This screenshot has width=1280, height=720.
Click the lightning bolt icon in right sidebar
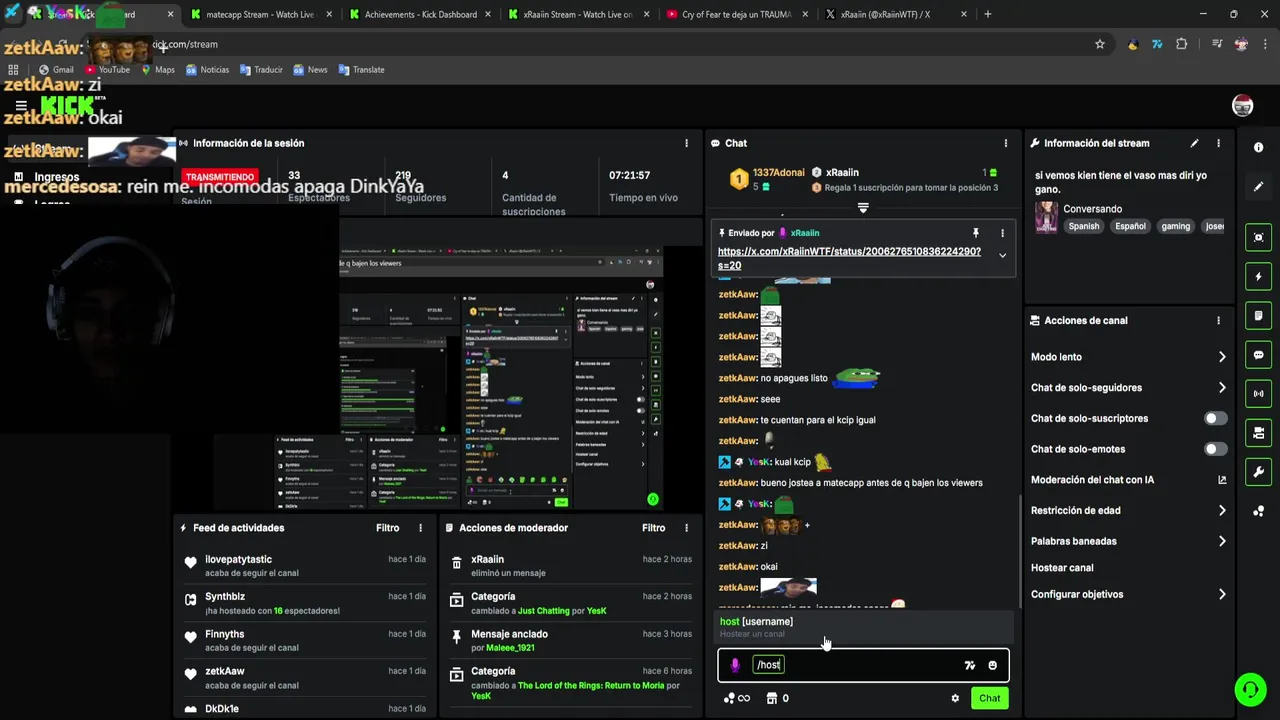pyautogui.click(x=1258, y=276)
